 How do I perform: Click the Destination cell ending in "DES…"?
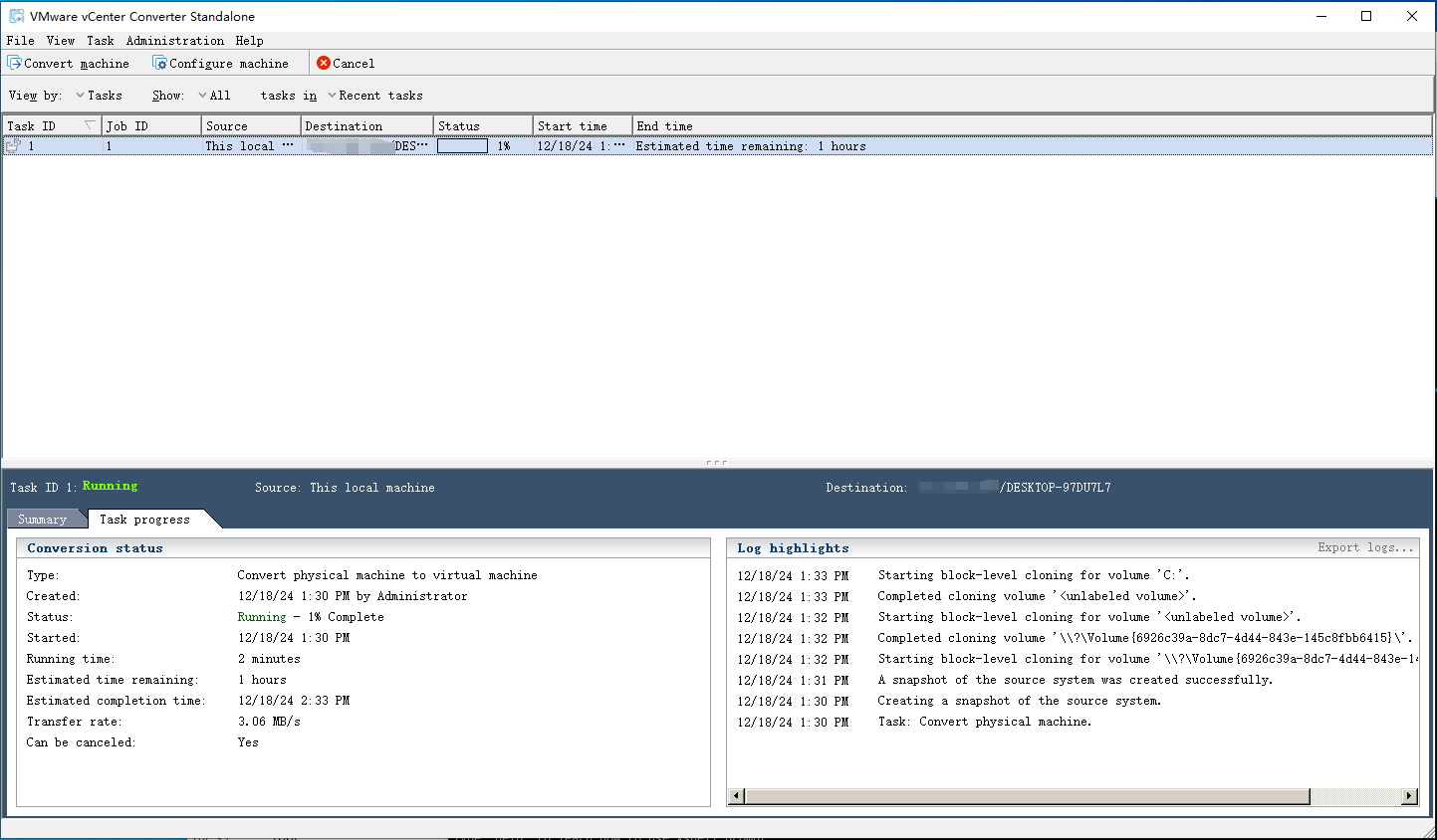(x=367, y=146)
